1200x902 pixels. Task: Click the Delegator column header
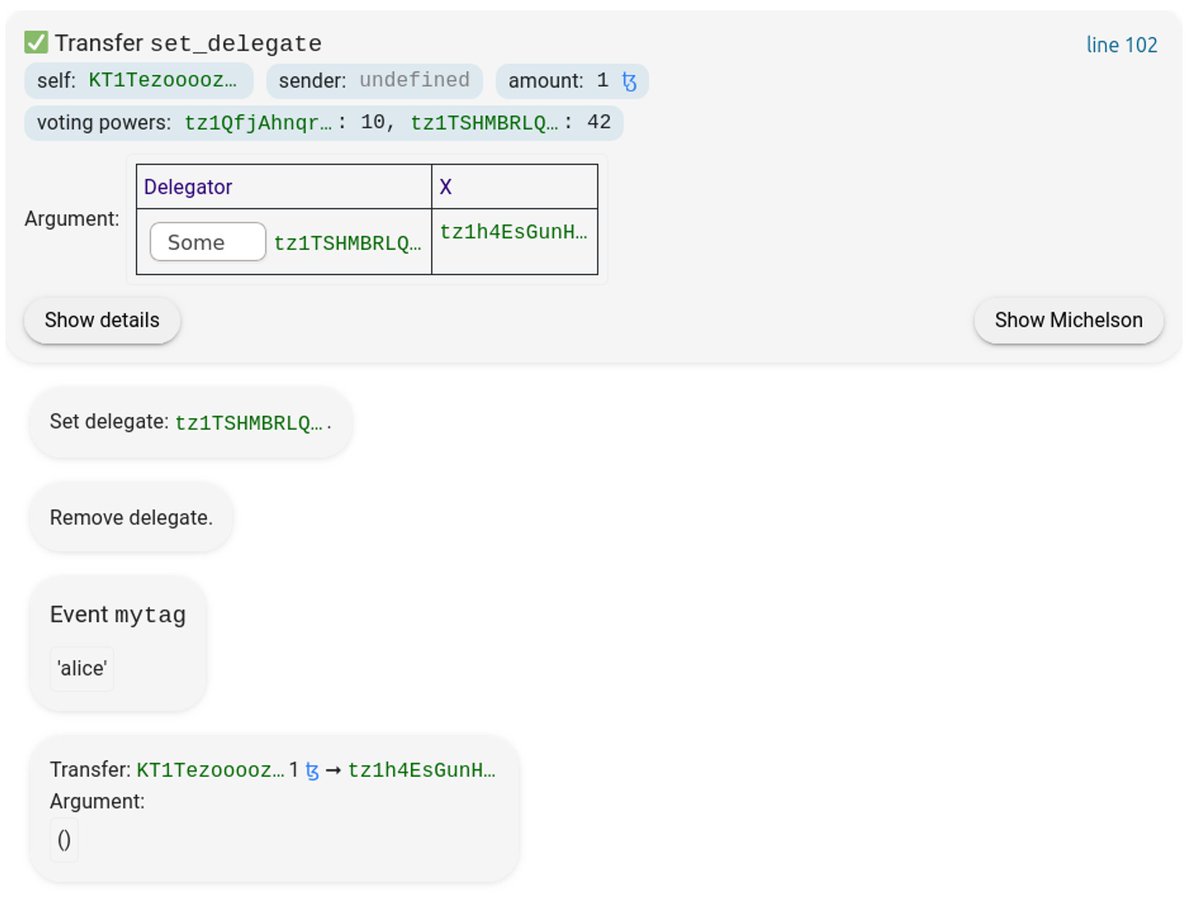pyautogui.click(x=284, y=187)
